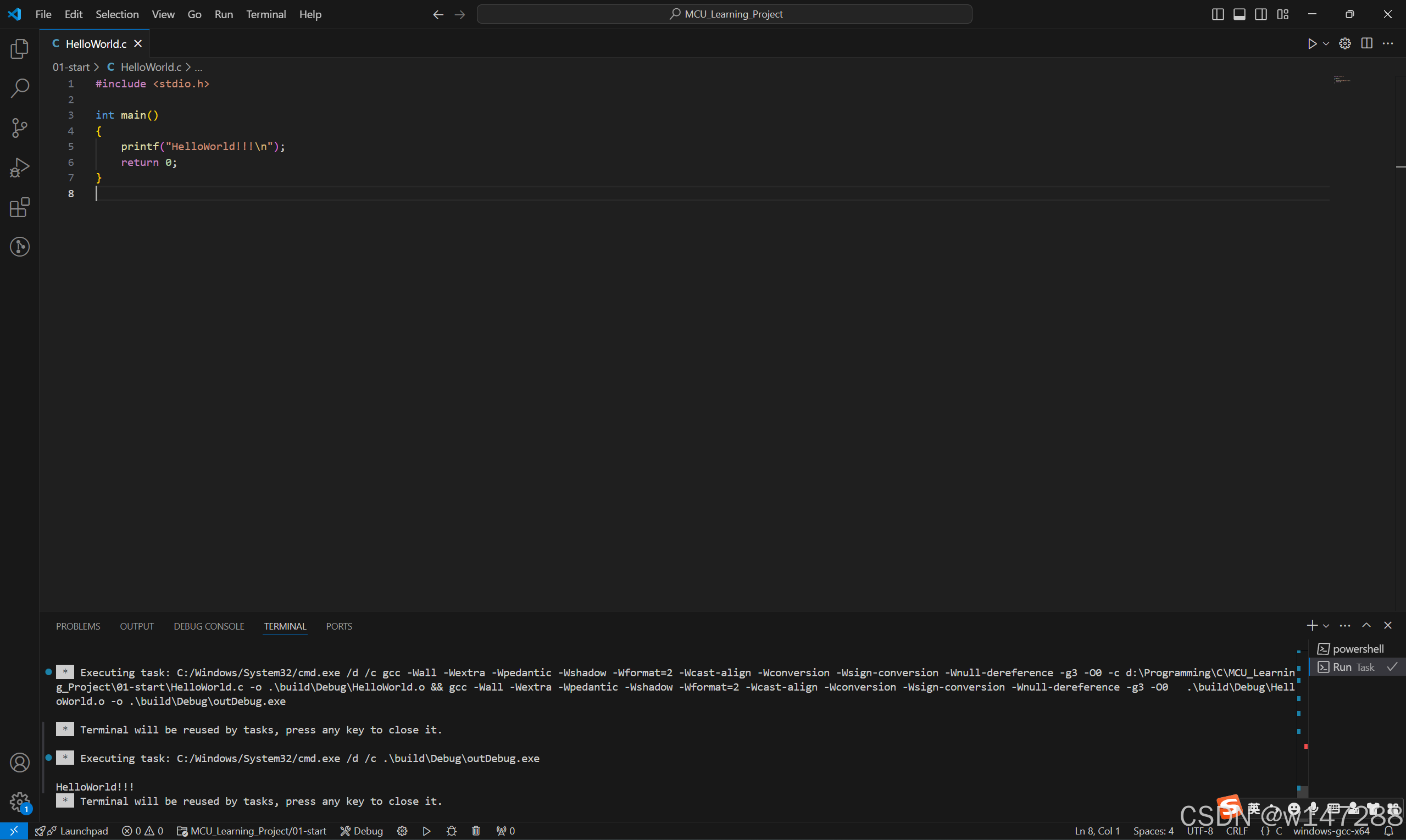1406x840 pixels.
Task: Click the MCU_Learning_Project command center search box
Action: [724, 14]
